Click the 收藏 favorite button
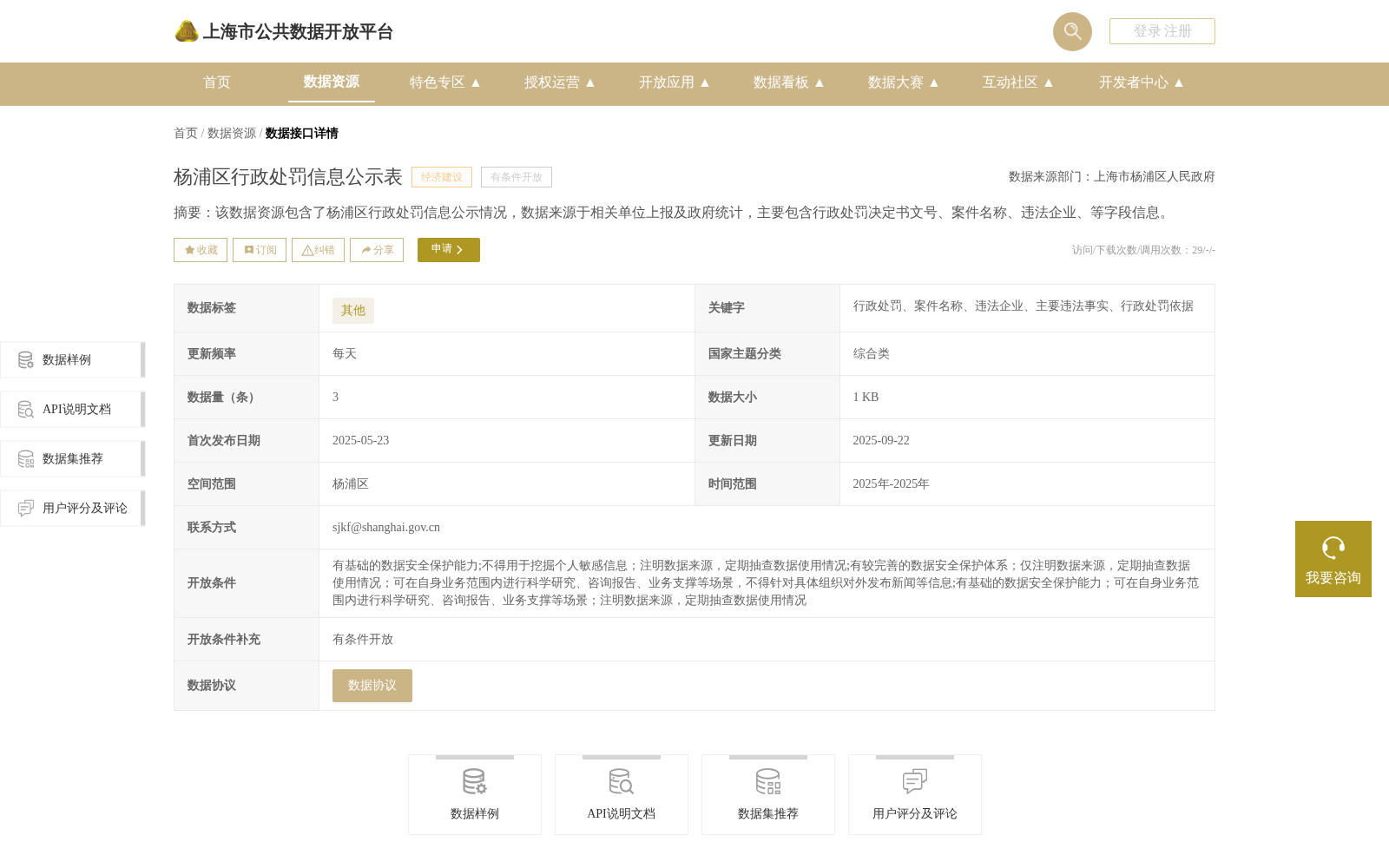Image resolution: width=1389 pixels, height=868 pixels. tap(201, 250)
